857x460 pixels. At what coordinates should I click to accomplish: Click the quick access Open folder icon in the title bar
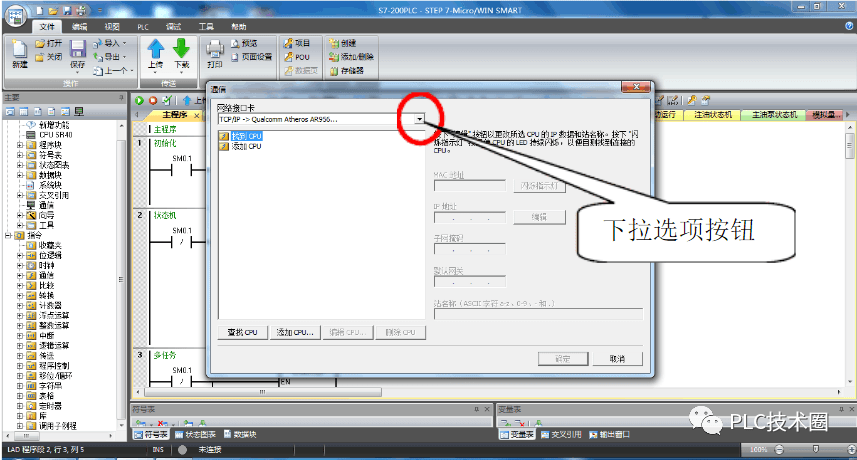53,10
